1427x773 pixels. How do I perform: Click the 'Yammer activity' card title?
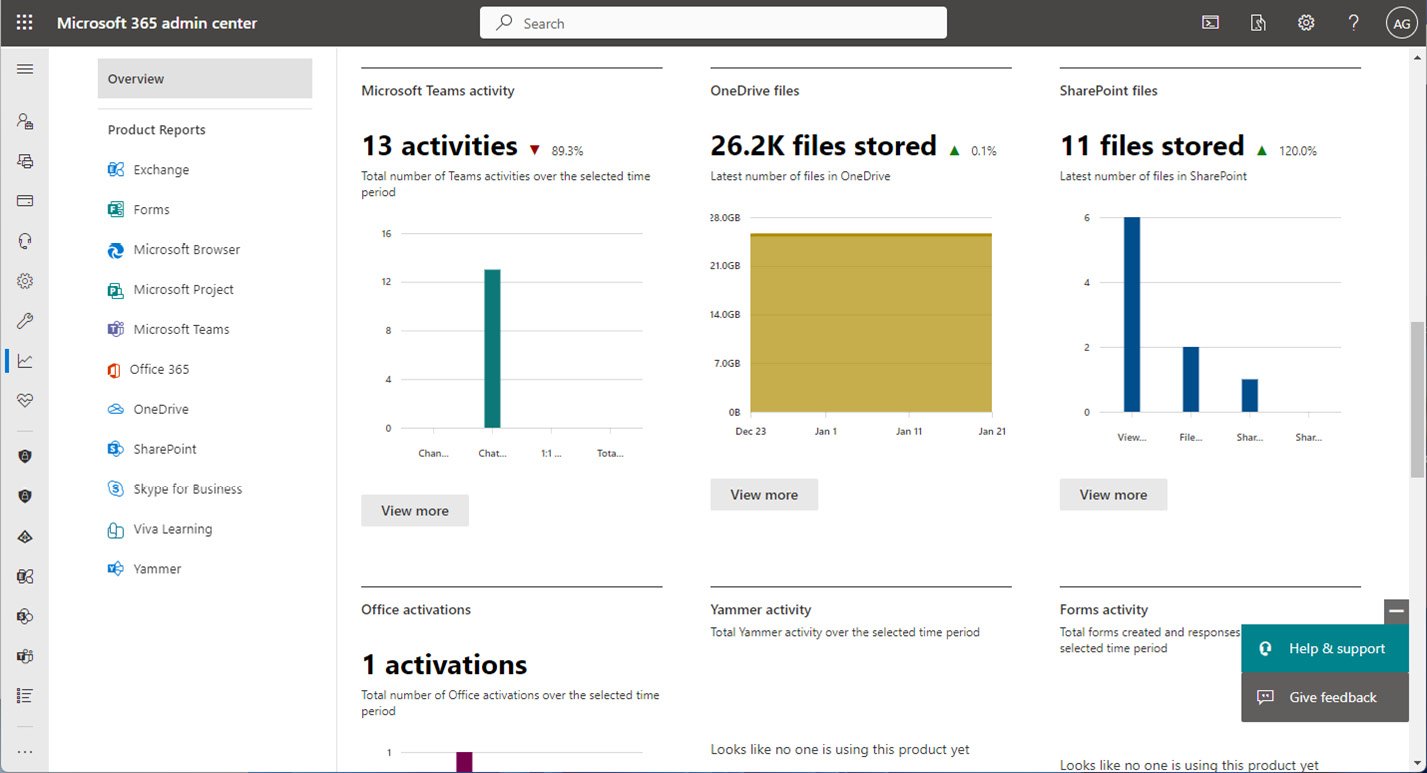(761, 610)
